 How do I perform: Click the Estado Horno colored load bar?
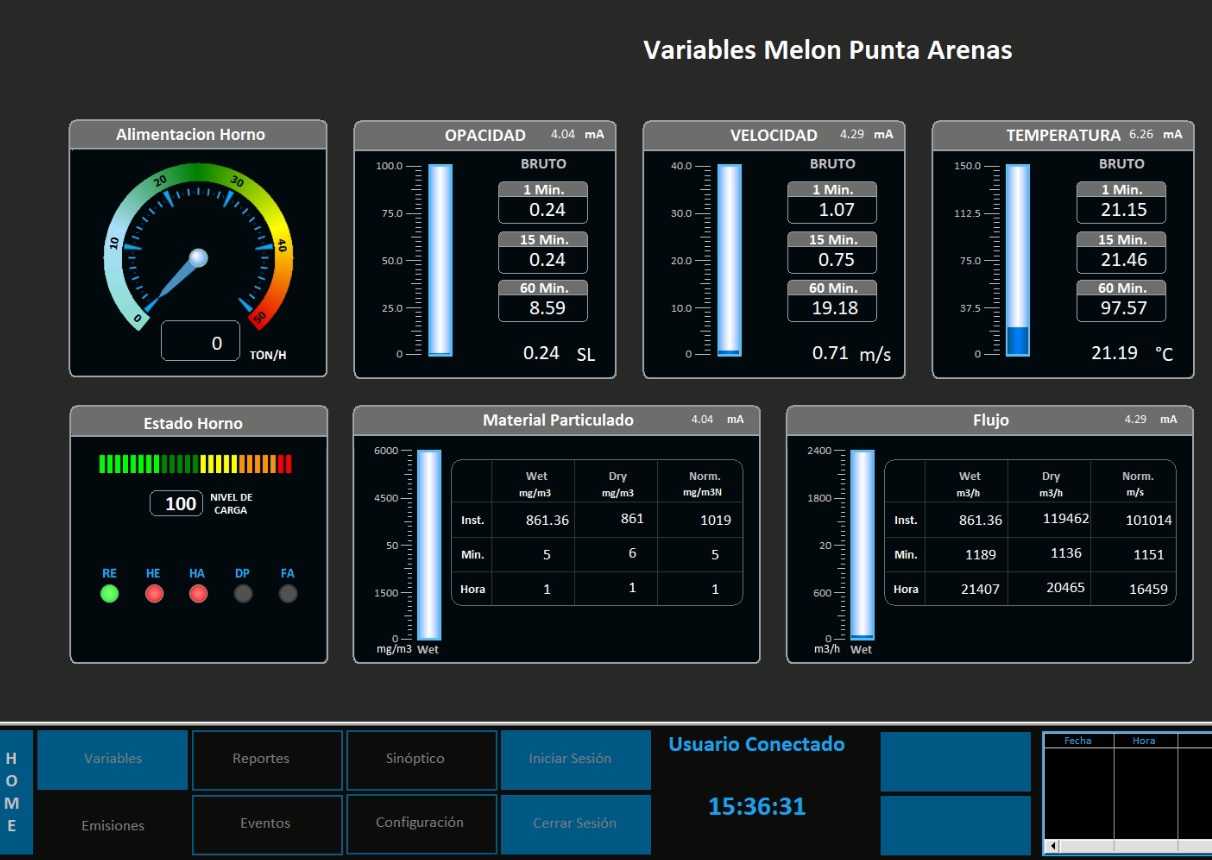[196, 464]
